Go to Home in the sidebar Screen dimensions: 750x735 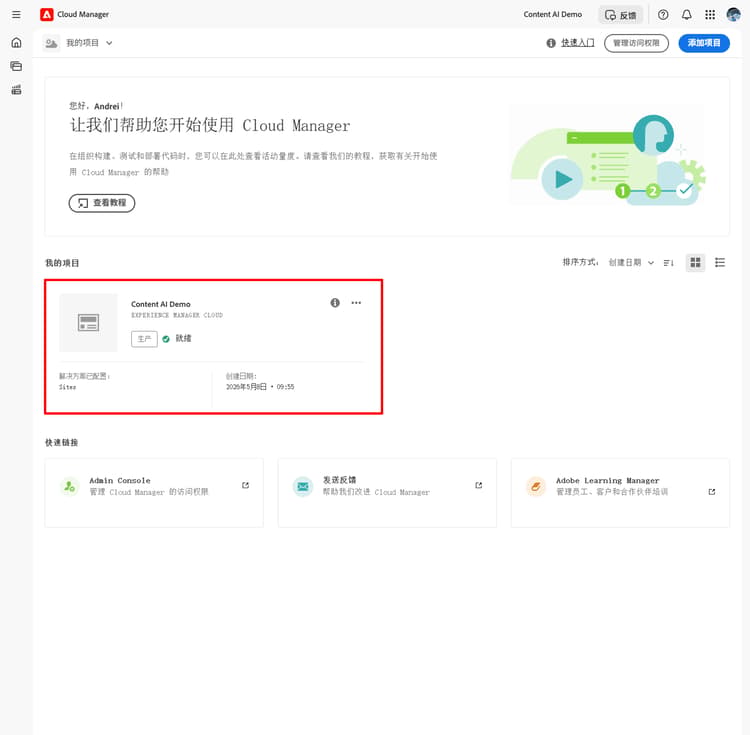coord(16,43)
